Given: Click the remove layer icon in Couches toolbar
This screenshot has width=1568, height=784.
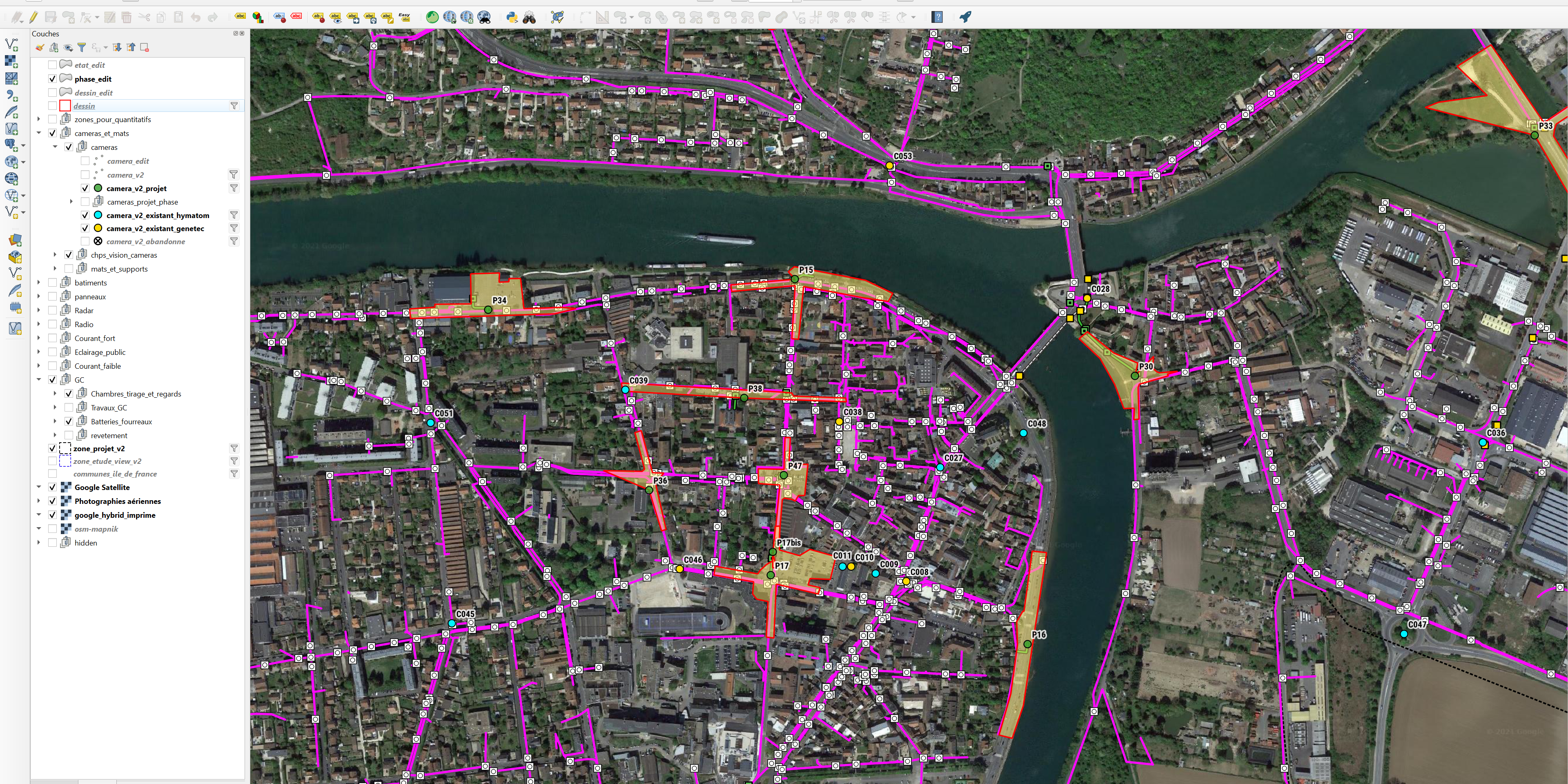Looking at the screenshot, I should [x=144, y=47].
